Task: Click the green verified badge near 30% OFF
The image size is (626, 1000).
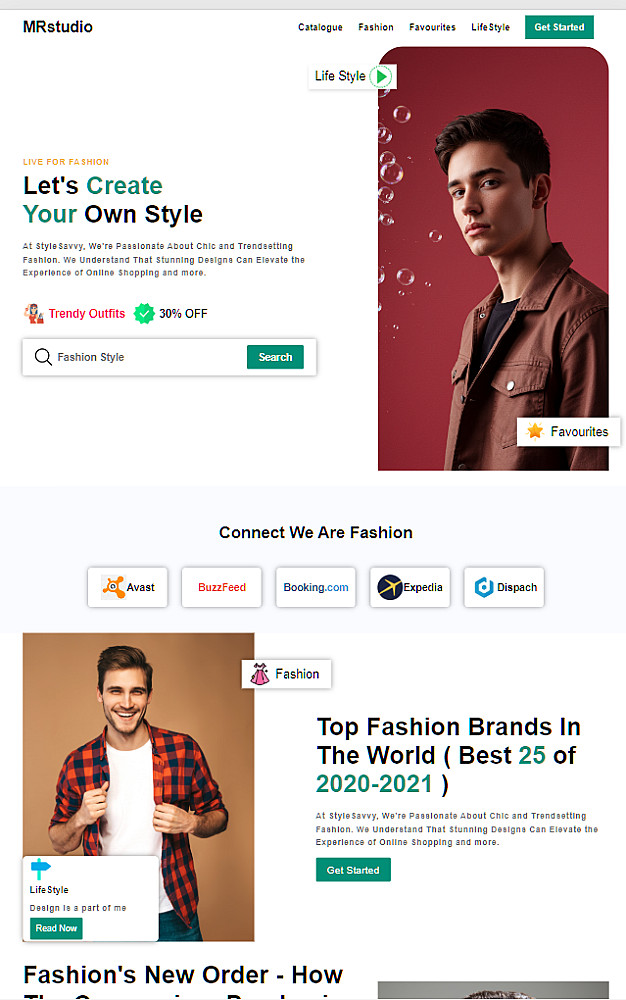Action: click(x=144, y=313)
